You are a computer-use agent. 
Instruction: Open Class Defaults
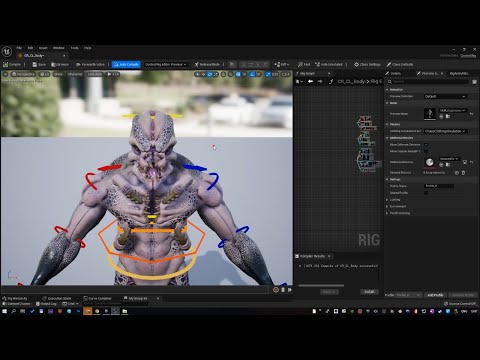[400, 64]
